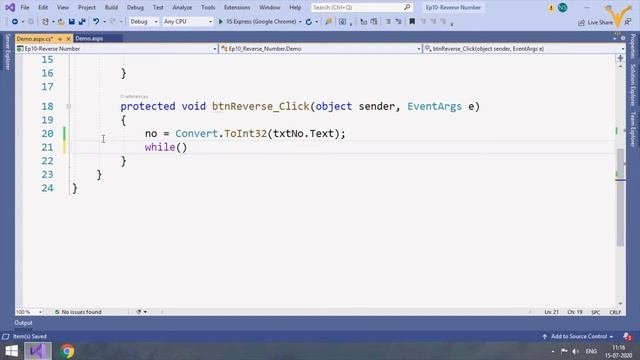The height and width of the screenshot is (360, 640).
Task: Open the Extensions menu
Action: coord(237,7)
